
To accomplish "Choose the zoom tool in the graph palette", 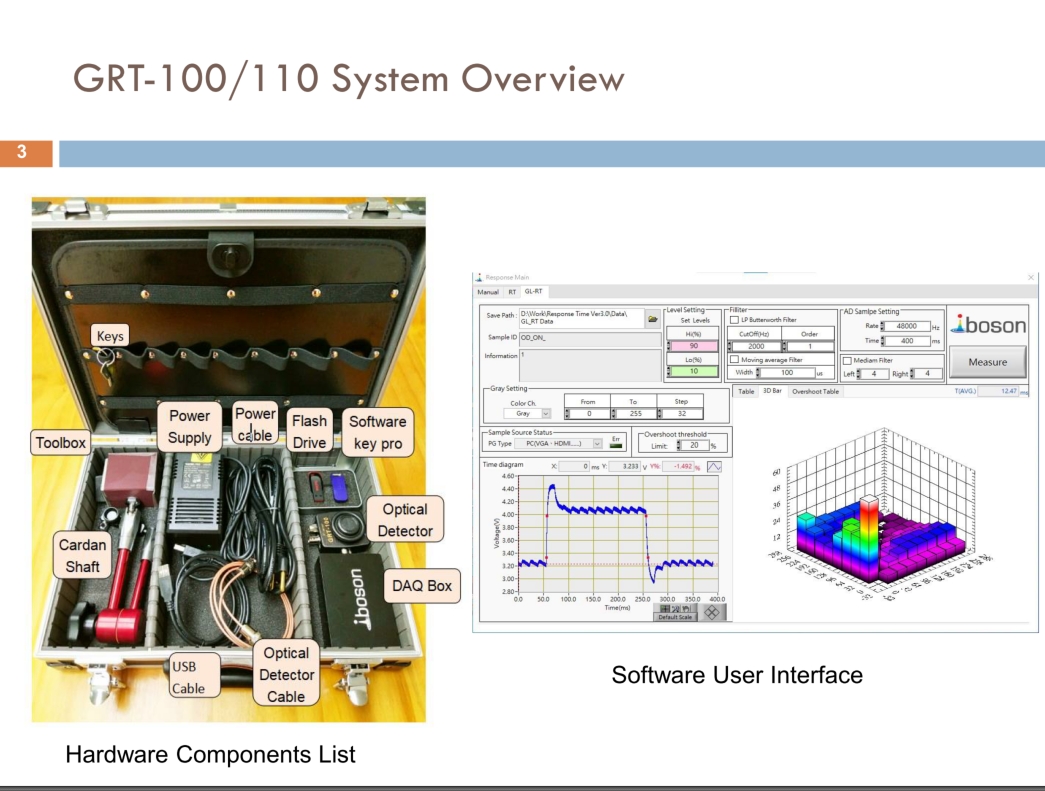I will (675, 608).
